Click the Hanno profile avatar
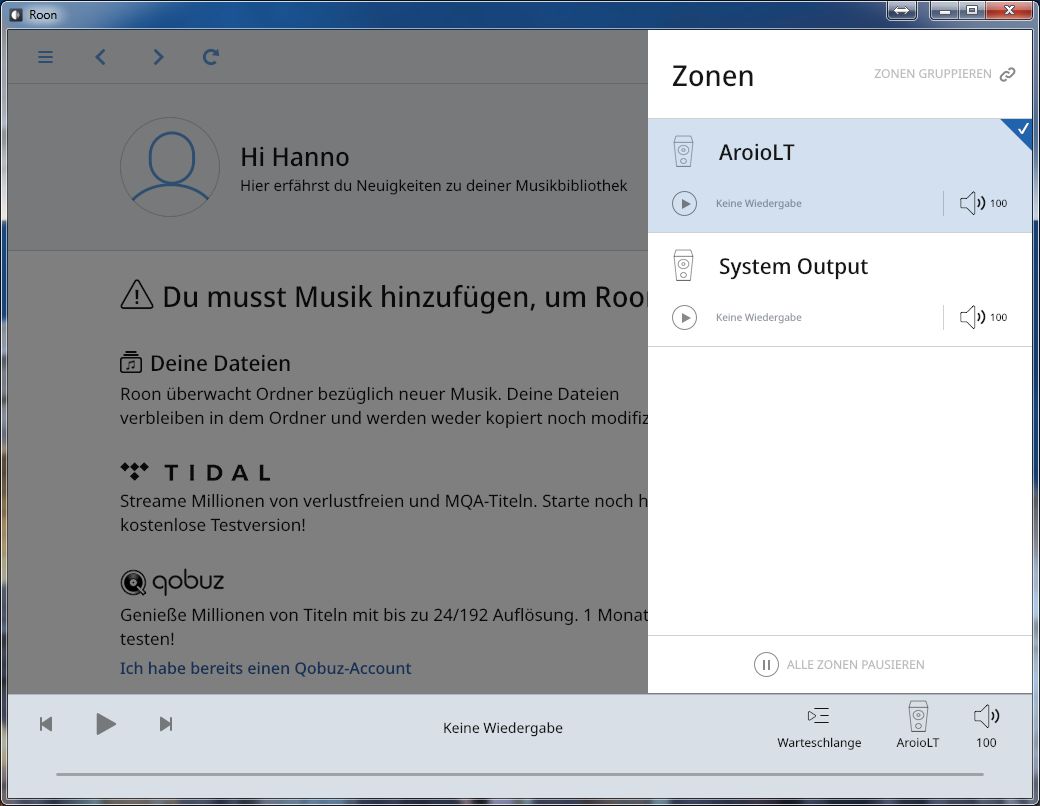The image size is (1040, 806). click(170, 167)
